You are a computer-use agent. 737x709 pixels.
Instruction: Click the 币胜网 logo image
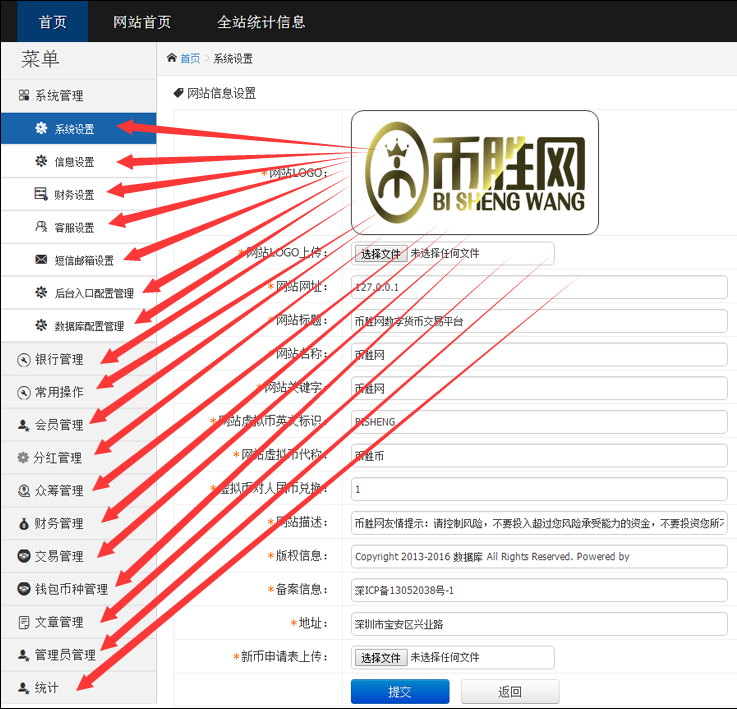pos(475,172)
